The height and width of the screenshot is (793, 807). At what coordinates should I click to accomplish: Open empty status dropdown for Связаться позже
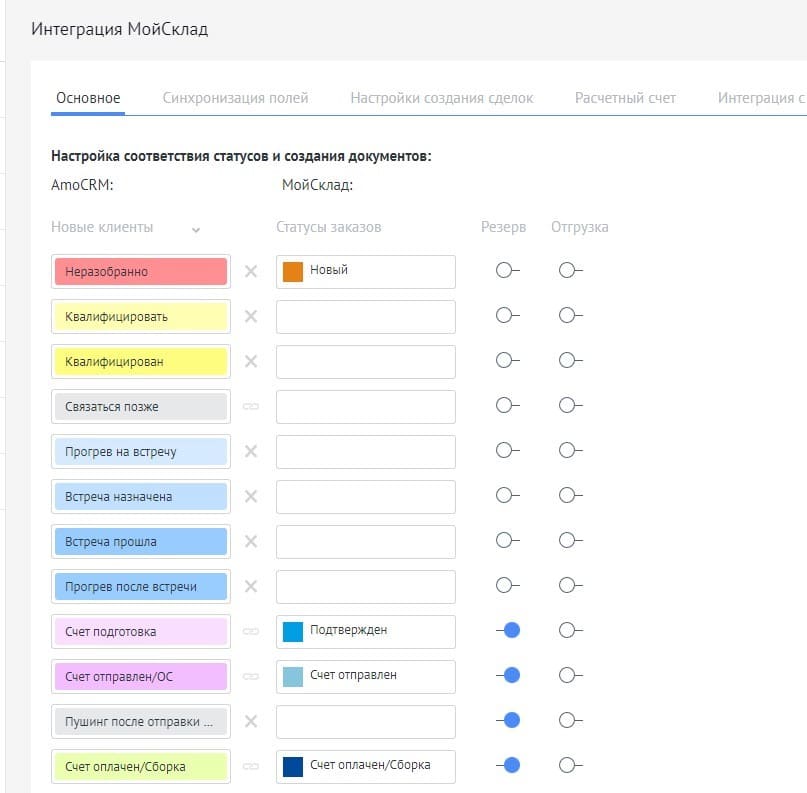pyautogui.click(x=365, y=407)
